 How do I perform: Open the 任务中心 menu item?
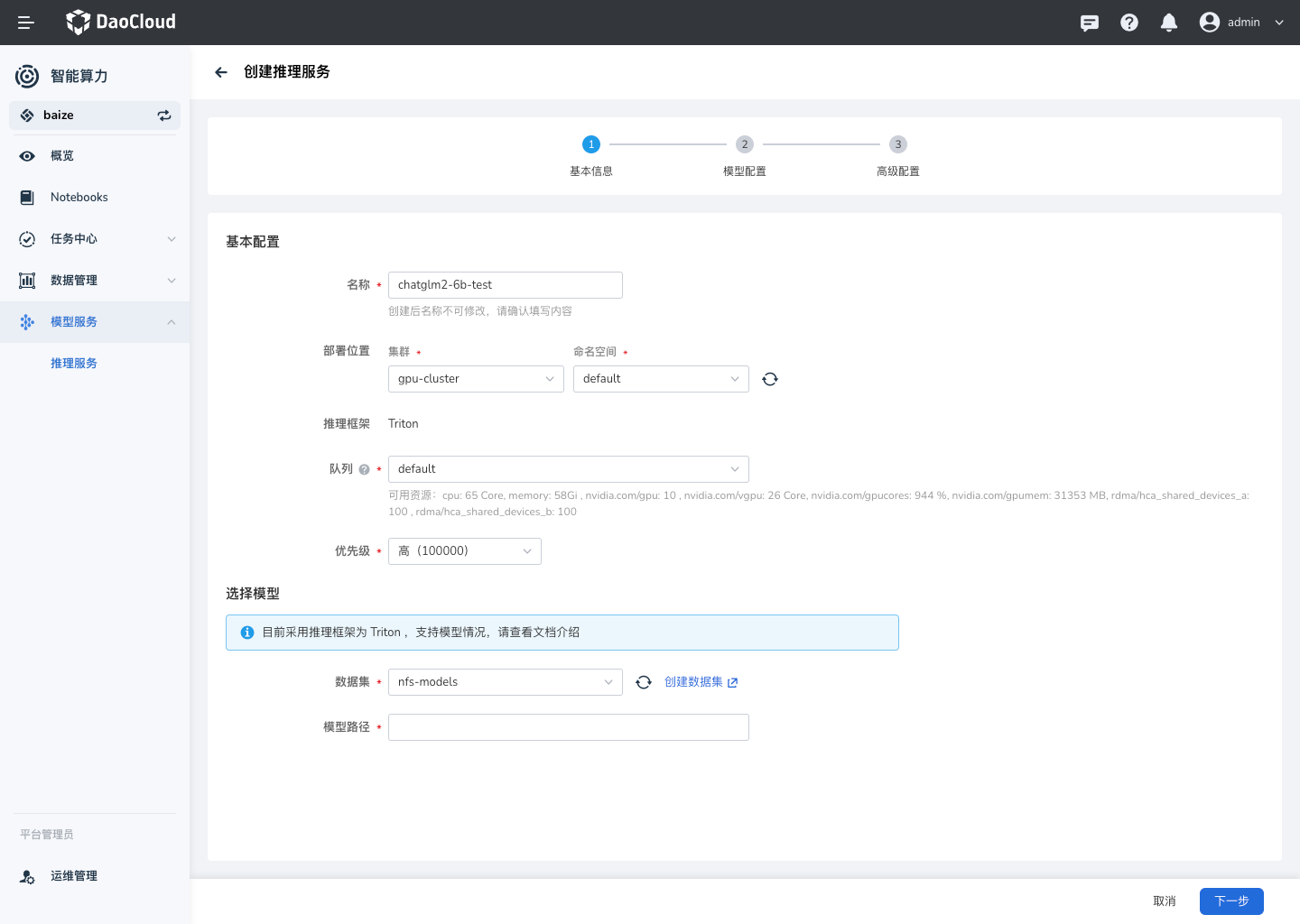pos(95,239)
